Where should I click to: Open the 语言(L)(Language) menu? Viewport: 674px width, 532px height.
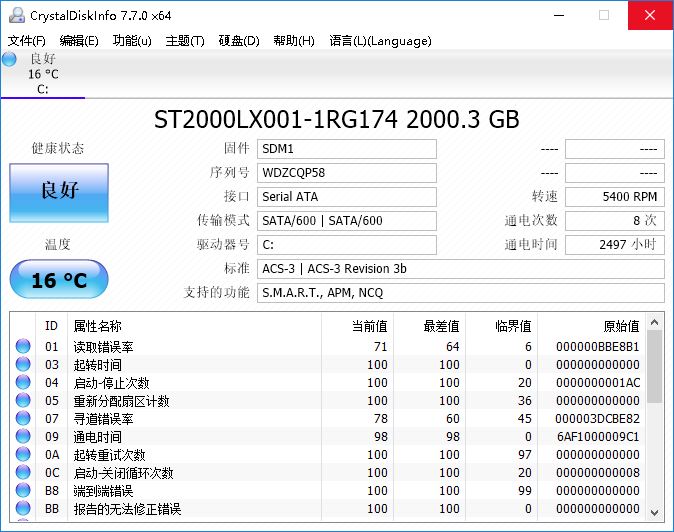(x=380, y=41)
